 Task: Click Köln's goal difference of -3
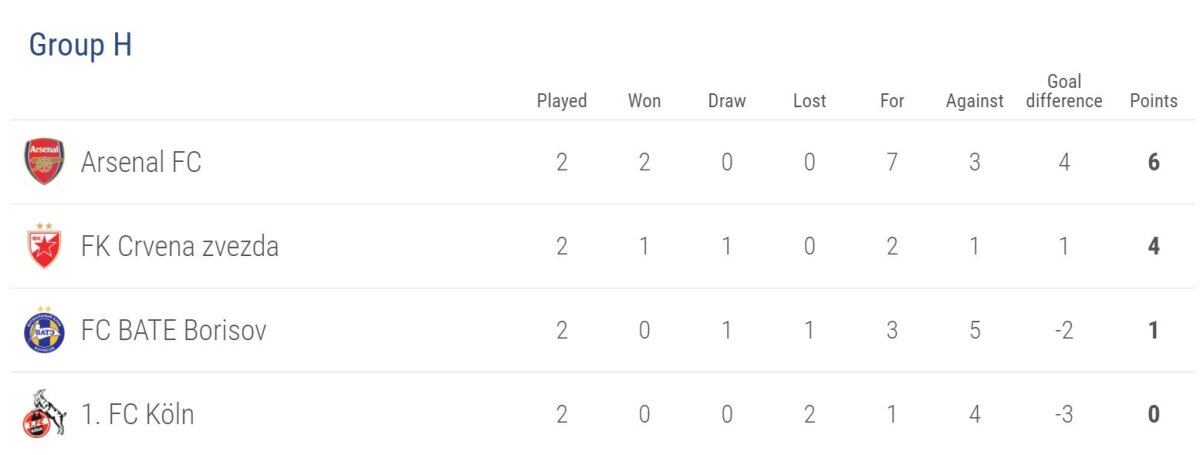pyautogui.click(x=1064, y=414)
